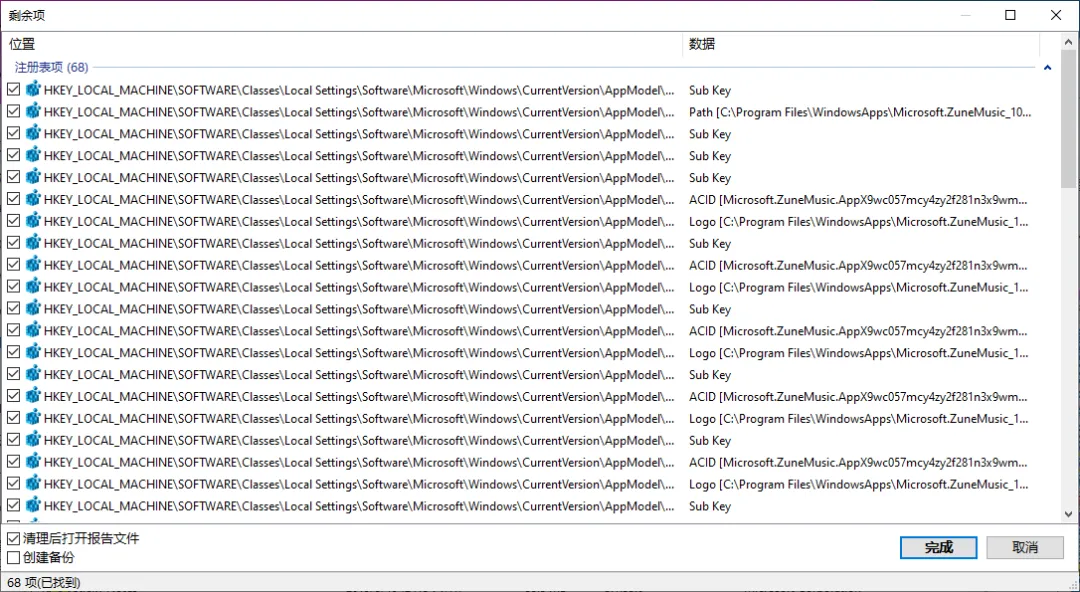
Task: Click the 完成 button
Action: point(938,547)
